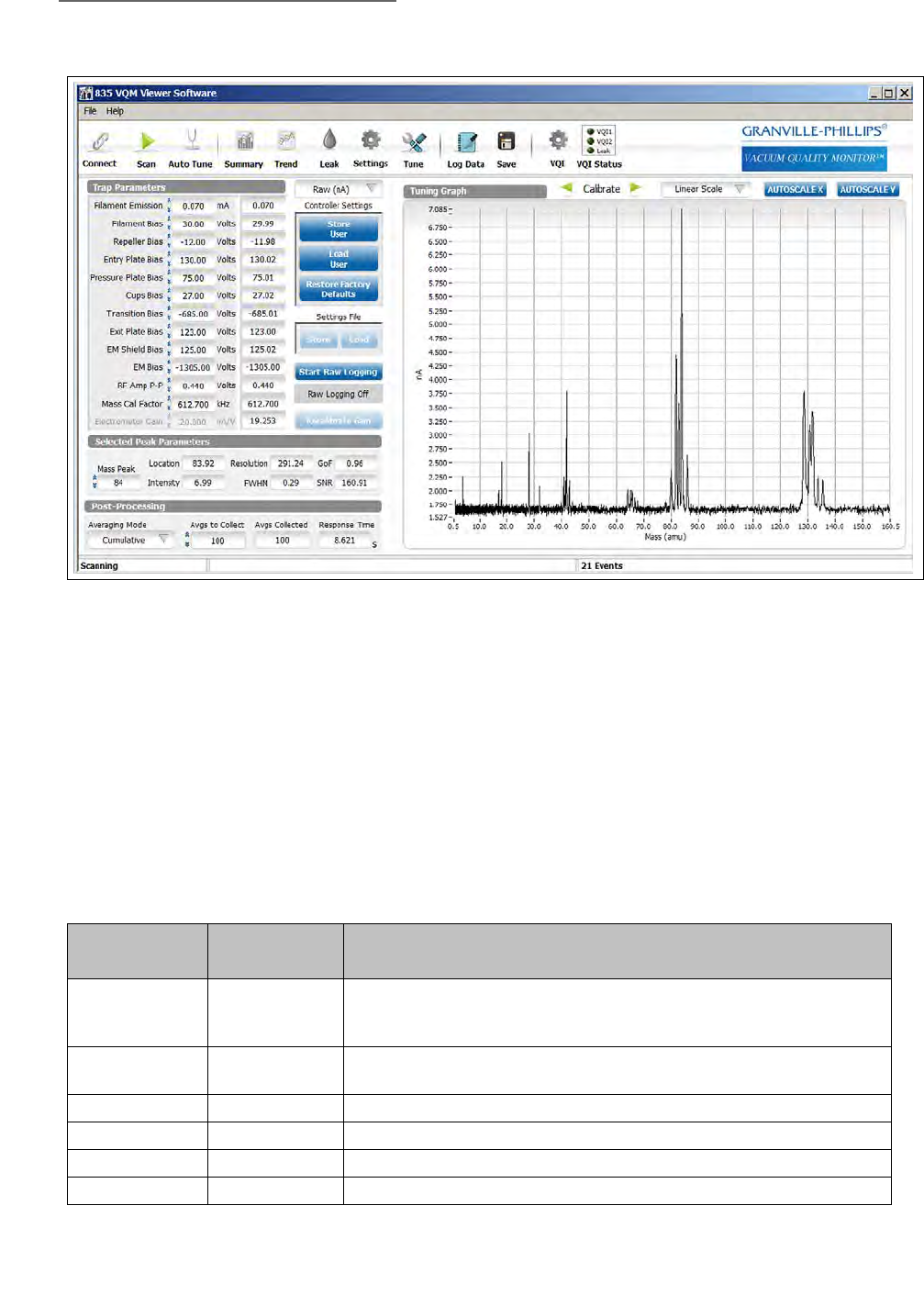Click the Load User button
Image resolution: width=924 pixels, height=1295 pixels.
point(339,259)
